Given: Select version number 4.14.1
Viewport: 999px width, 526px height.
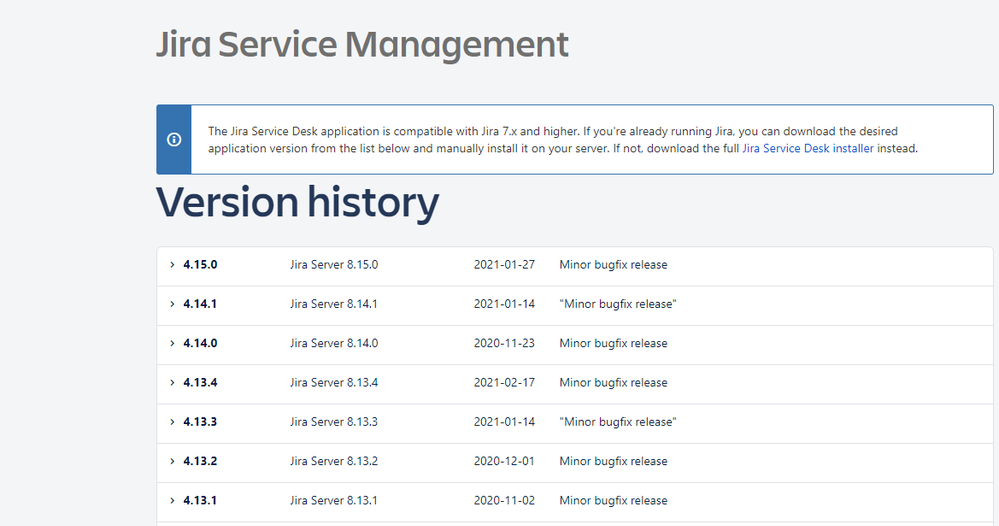Looking at the screenshot, I should pos(200,304).
